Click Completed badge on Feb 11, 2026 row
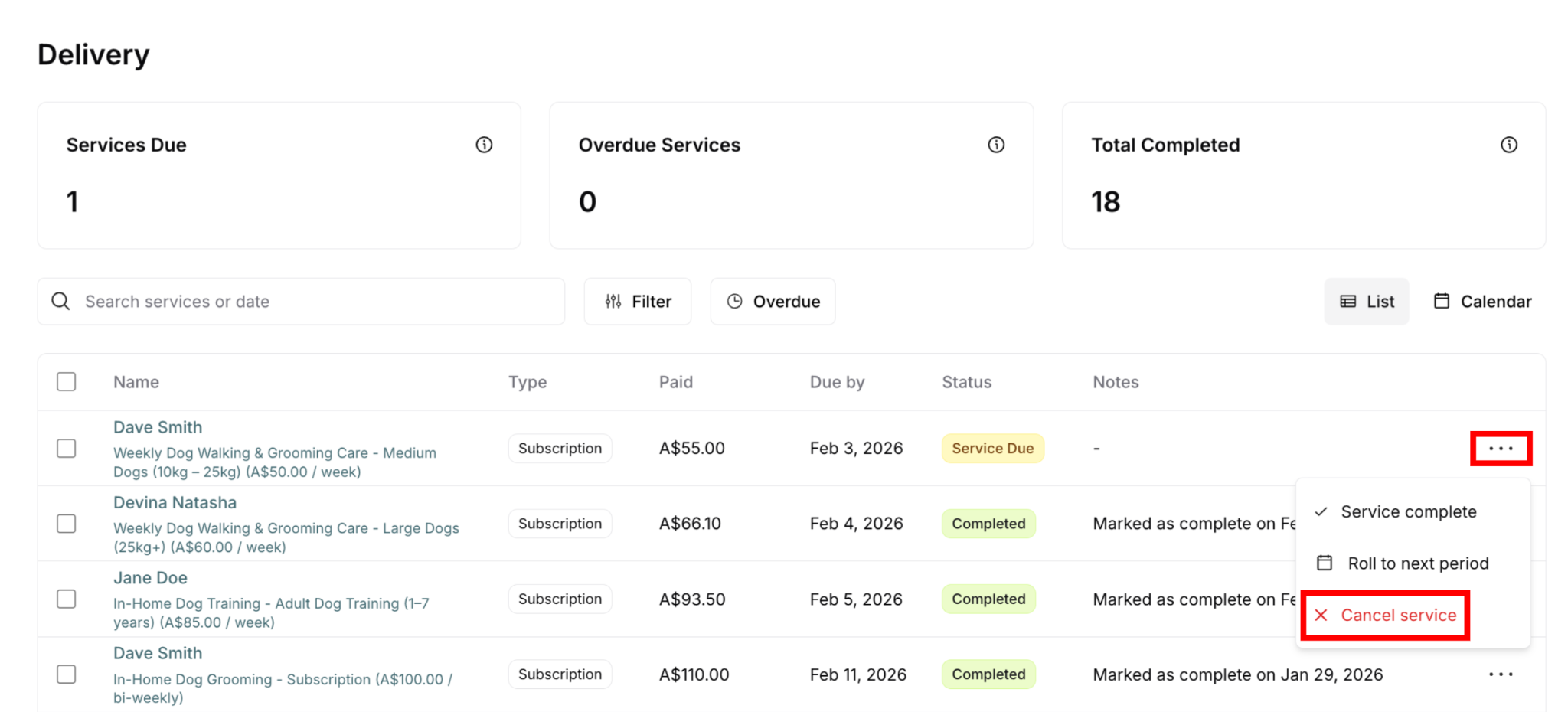This screenshot has height=712, width=1568. pos(988,674)
